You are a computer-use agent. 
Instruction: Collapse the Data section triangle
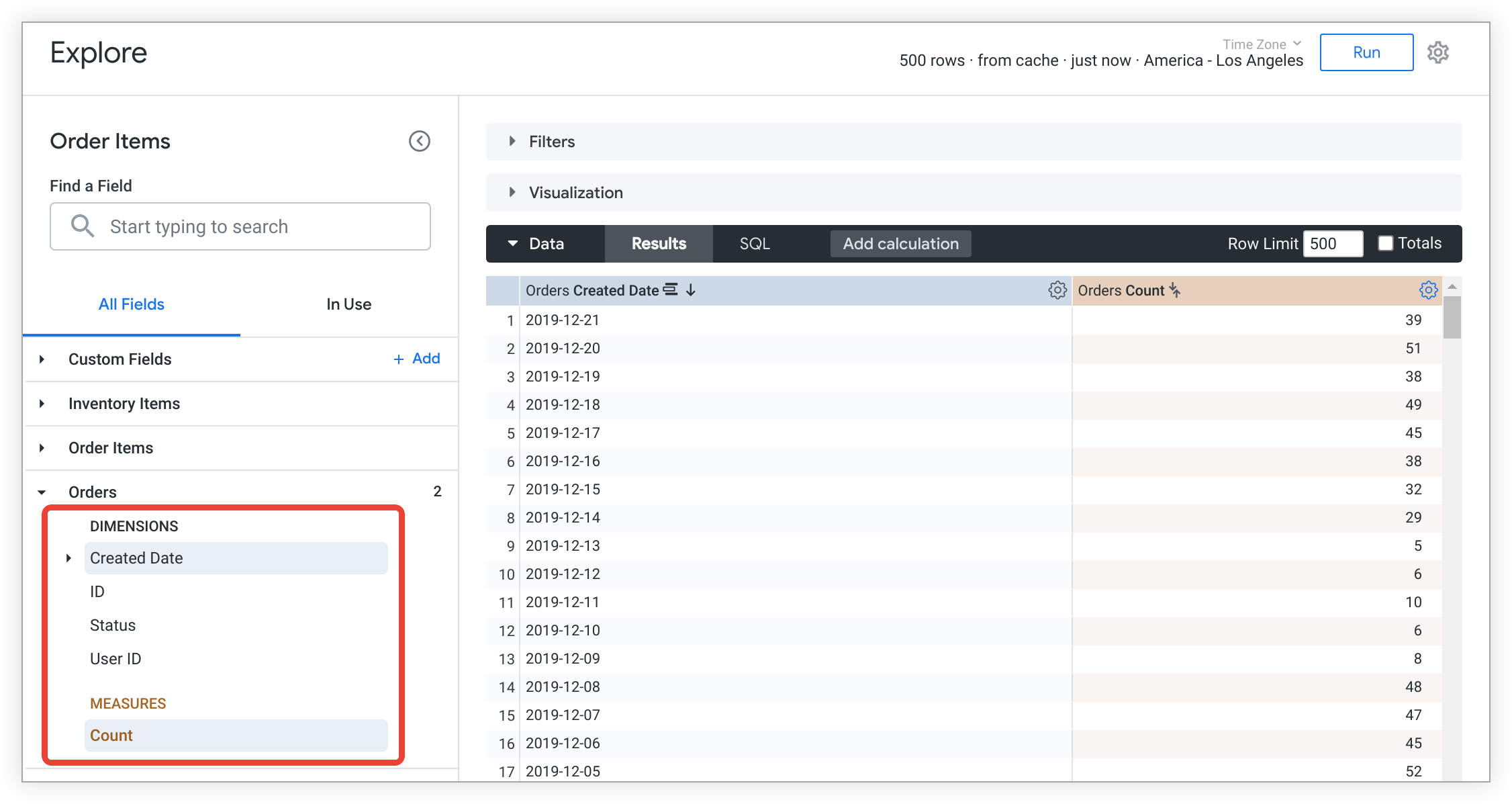pyautogui.click(x=513, y=243)
